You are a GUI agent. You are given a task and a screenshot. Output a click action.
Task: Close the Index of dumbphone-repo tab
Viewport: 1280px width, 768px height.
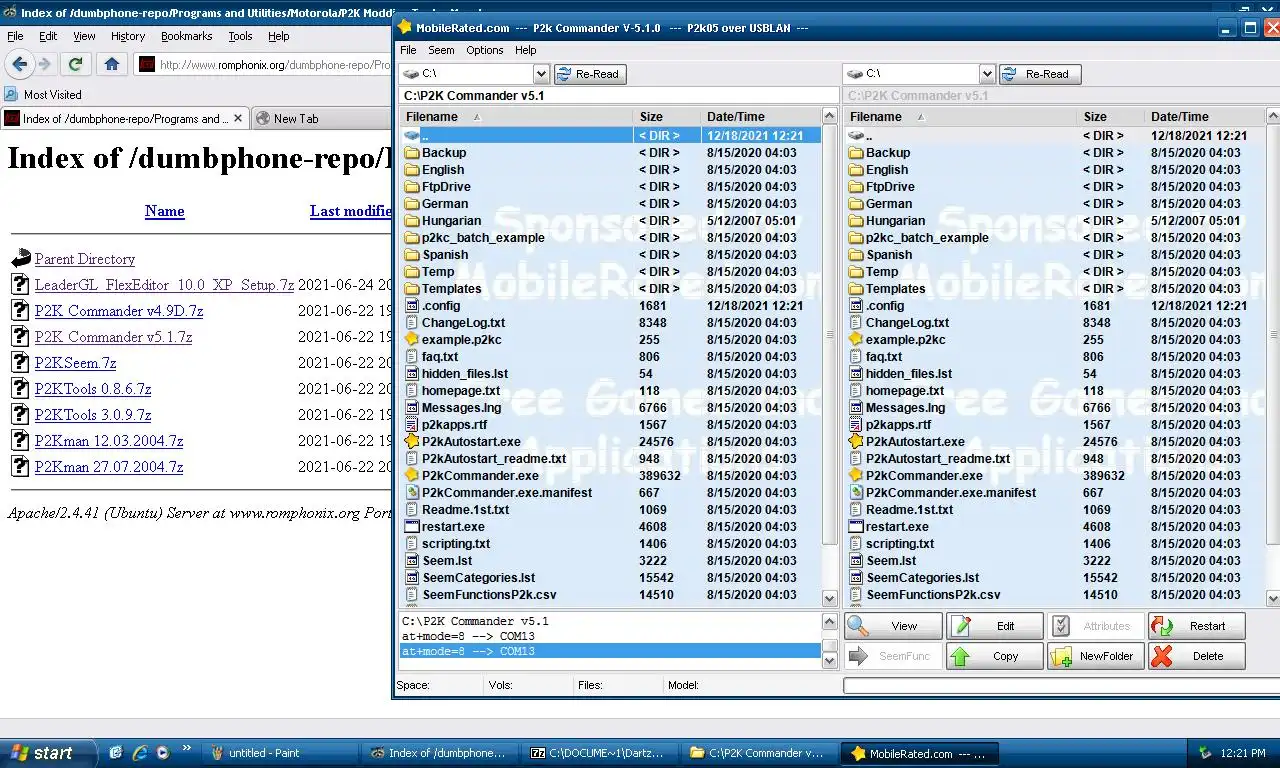coord(237,118)
